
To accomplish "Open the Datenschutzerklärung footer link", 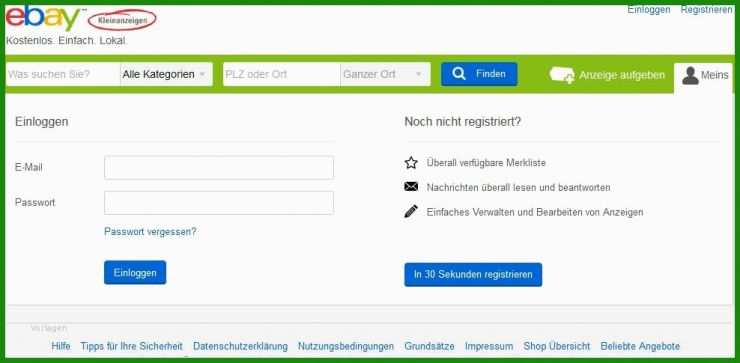I will tap(240, 346).
